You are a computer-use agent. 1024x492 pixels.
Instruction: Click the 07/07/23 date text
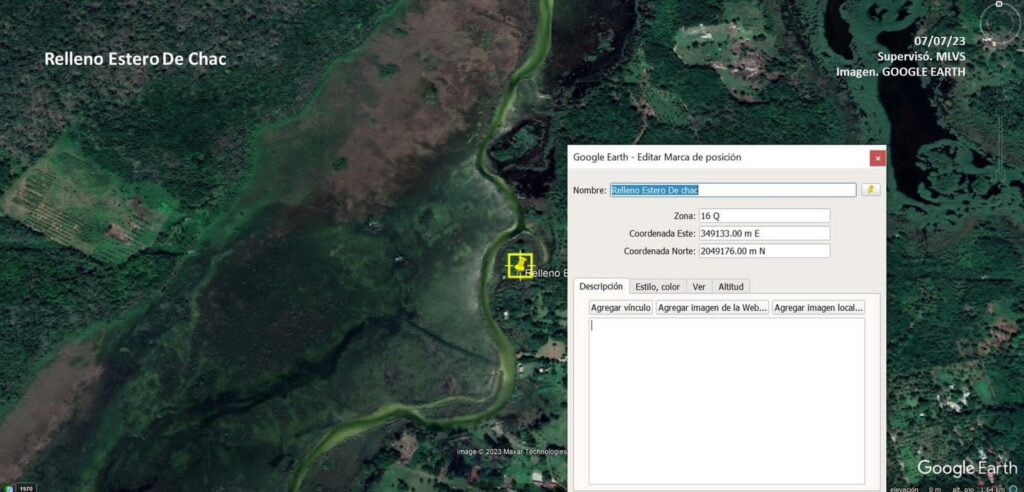click(940, 41)
